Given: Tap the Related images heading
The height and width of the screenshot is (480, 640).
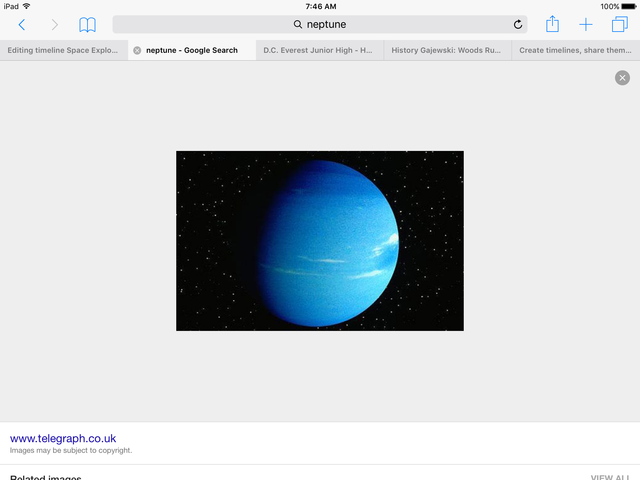Looking at the screenshot, I should pos(46,477).
